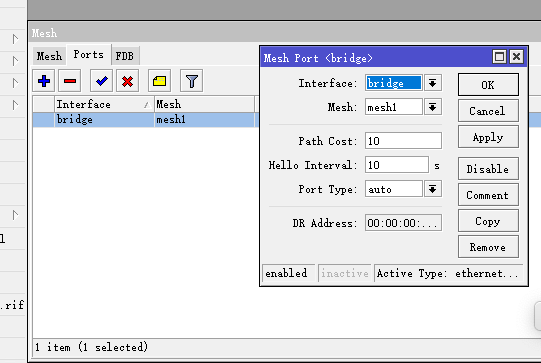
Task: Close the Mesh Port bridge dialog
Action: (x=517, y=57)
